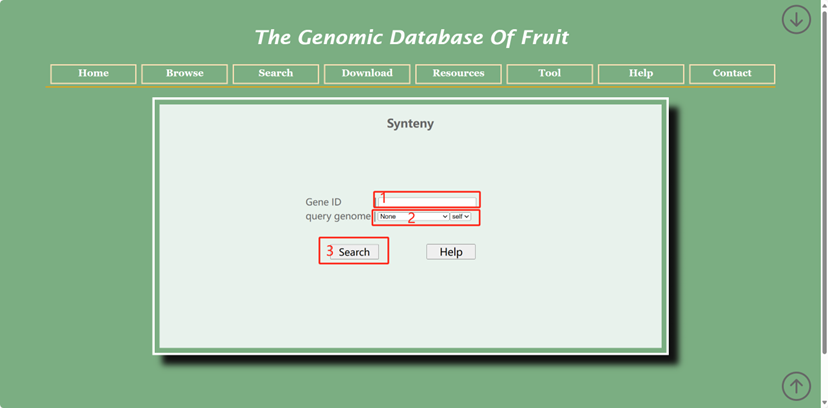
Task: Go to the Browse page
Action: [185, 73]
